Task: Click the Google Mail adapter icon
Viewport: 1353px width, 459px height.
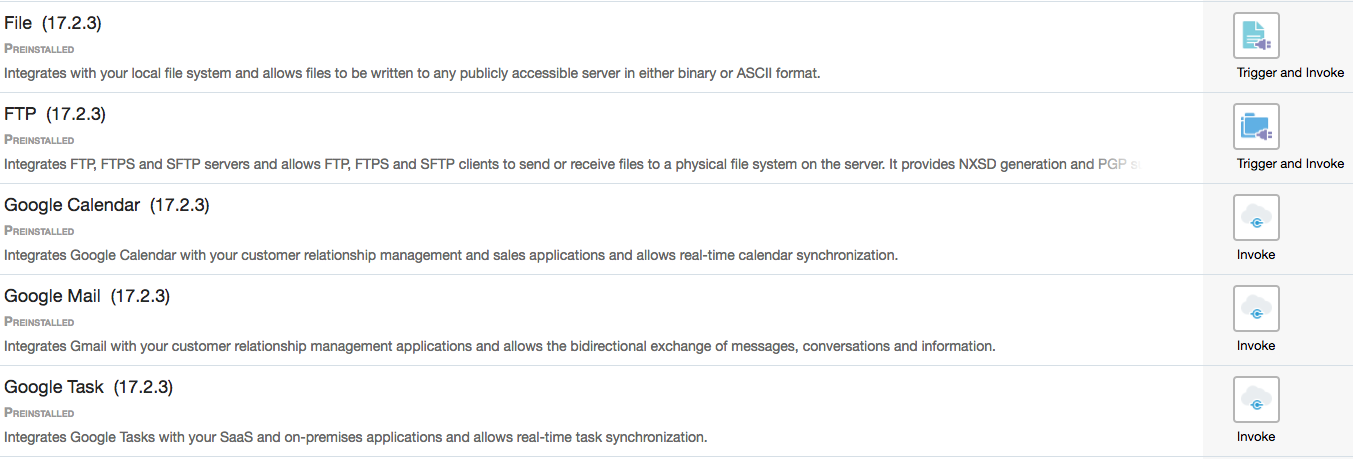Action: tap(1256, 309)
